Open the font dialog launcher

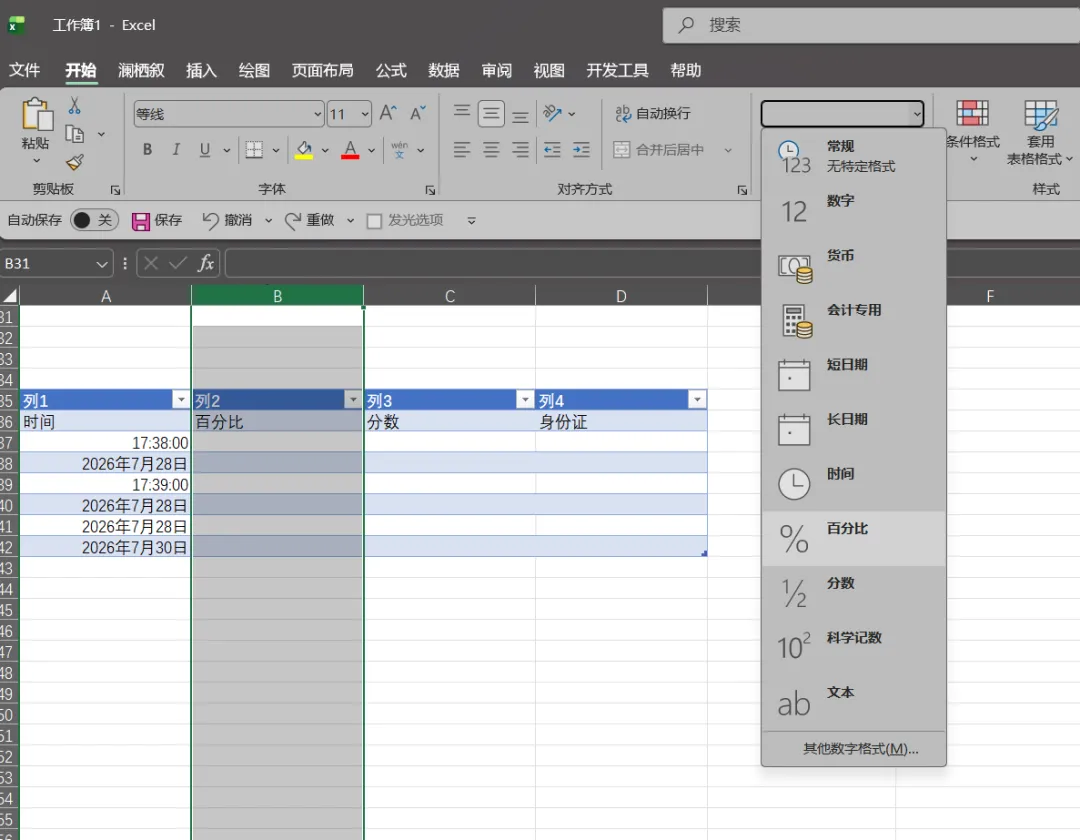click(430, 190)
